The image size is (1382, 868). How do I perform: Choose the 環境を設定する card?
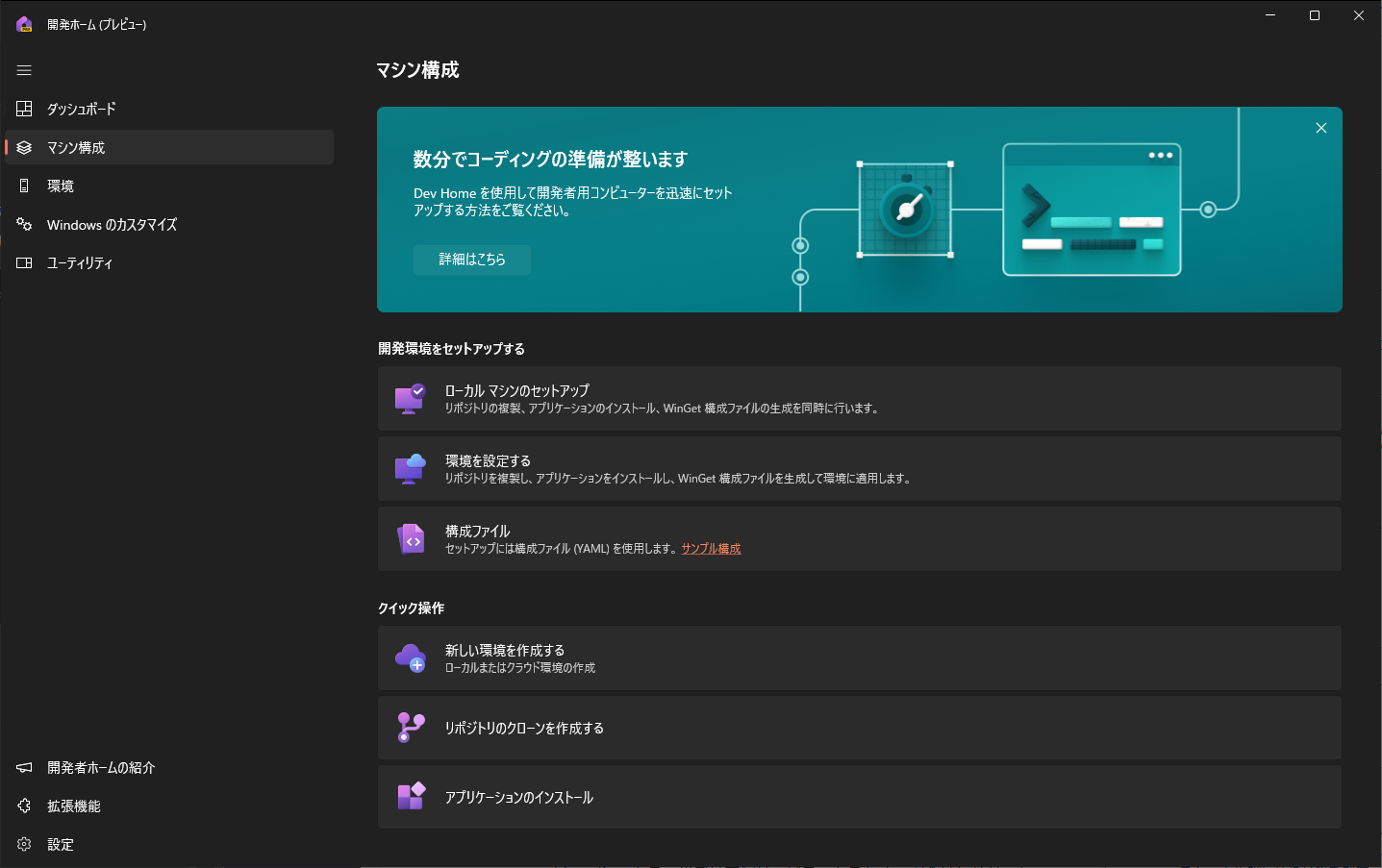point(860,469)
